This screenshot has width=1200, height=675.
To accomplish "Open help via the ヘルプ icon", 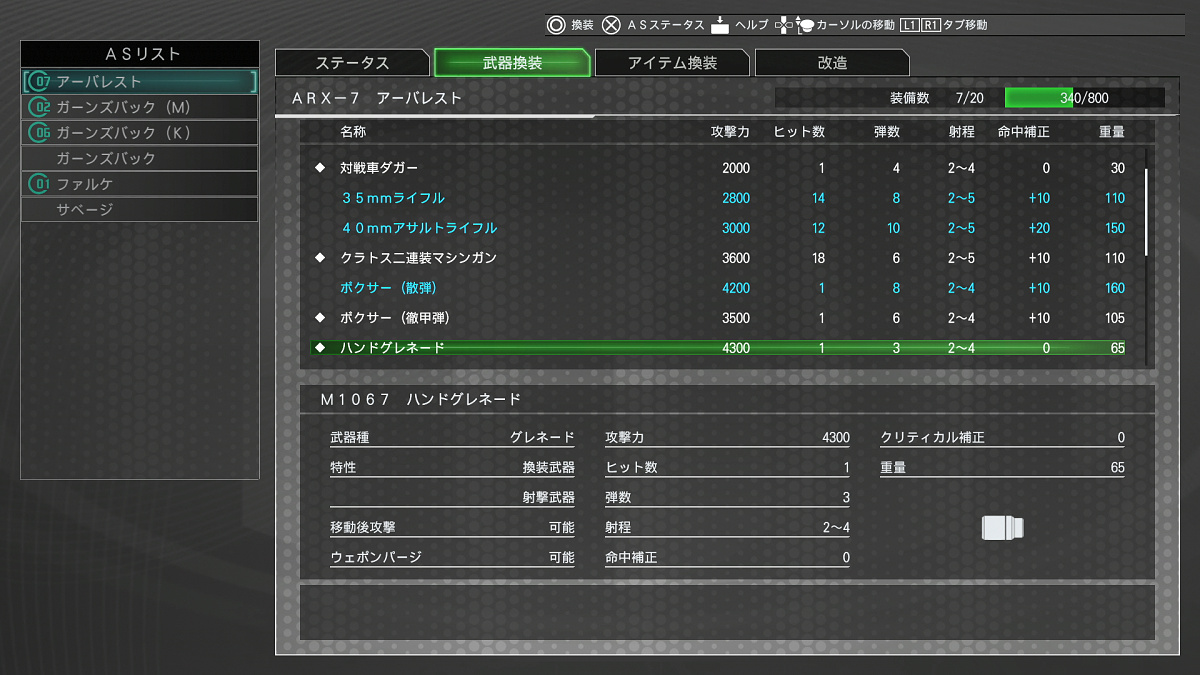I will click(x=721, y=26).
